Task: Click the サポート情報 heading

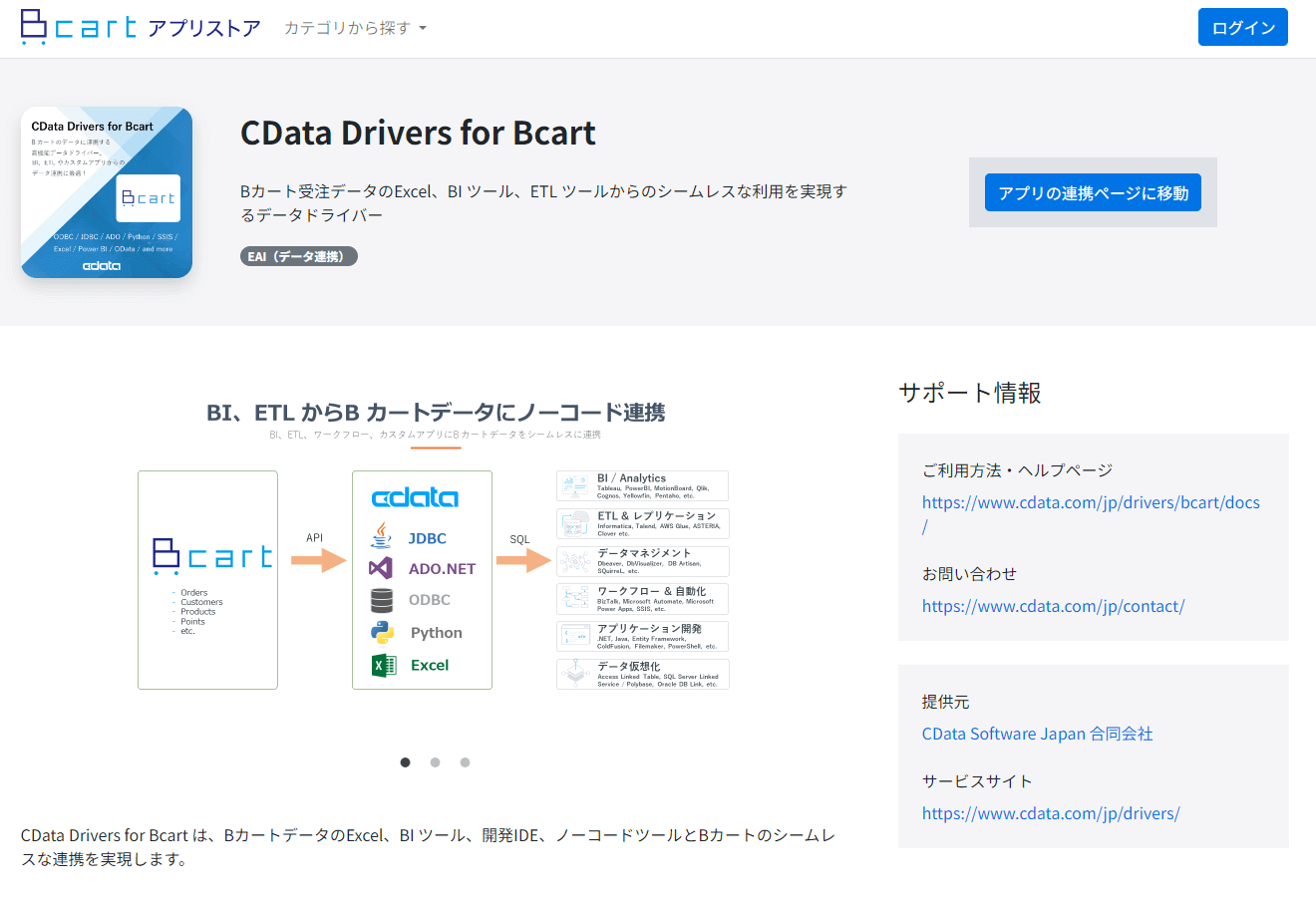Action: pos(970,393)
